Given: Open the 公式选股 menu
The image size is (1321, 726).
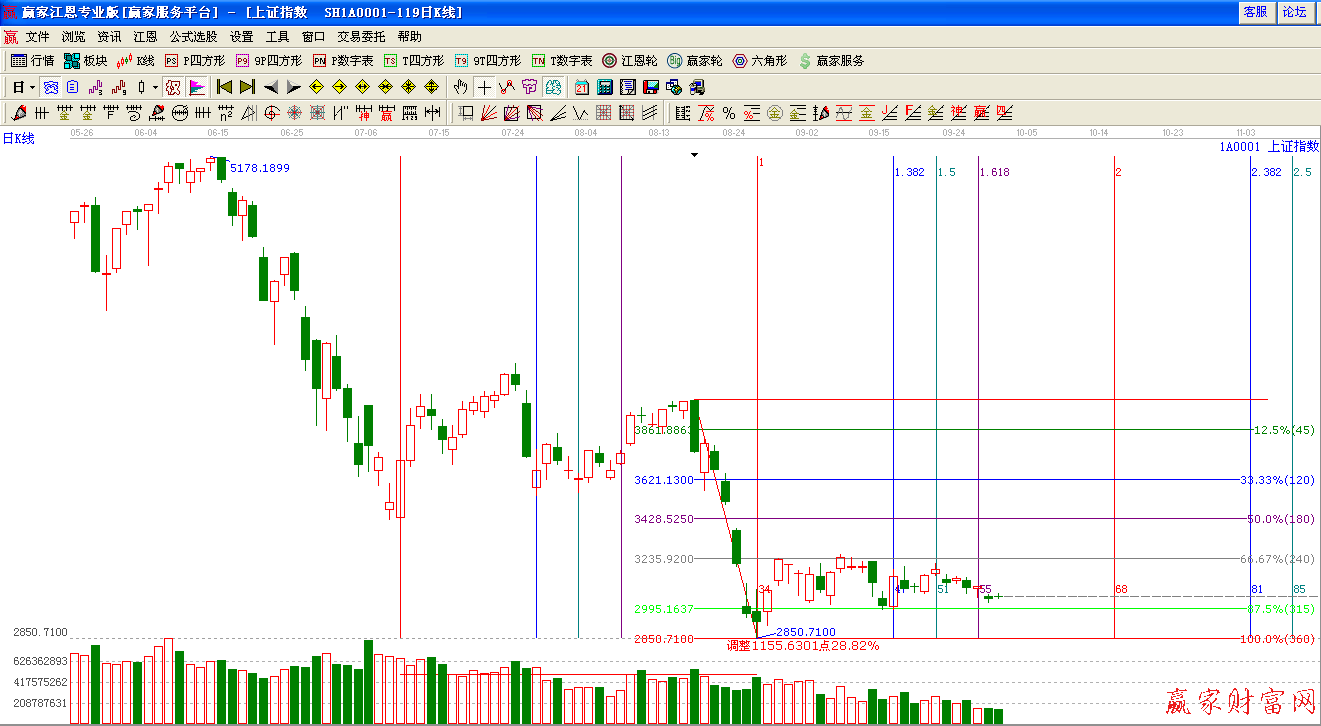Looking at the screenshot, I should click(x=192, y=37).
